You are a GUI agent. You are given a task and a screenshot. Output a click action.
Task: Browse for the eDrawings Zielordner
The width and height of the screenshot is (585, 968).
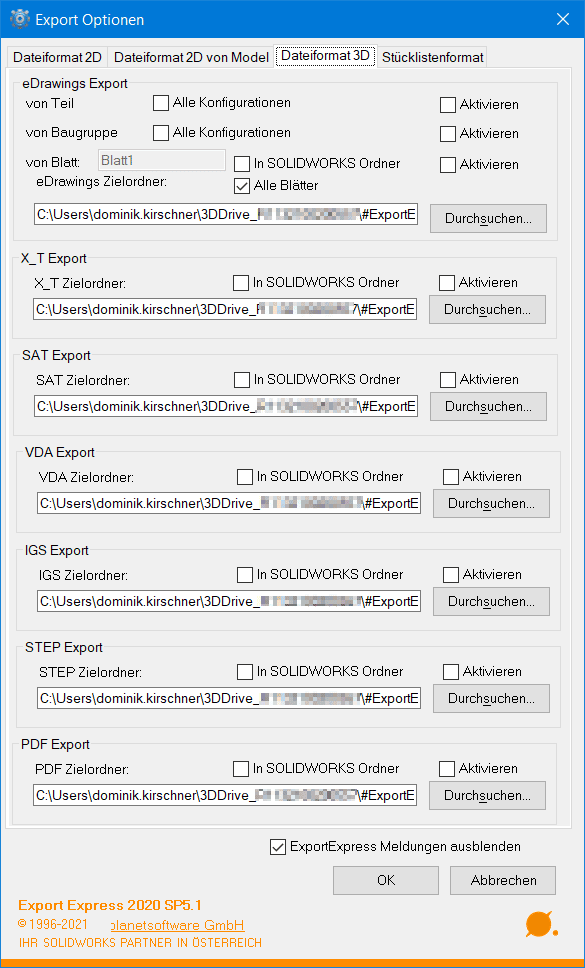[x=488, y=219]
